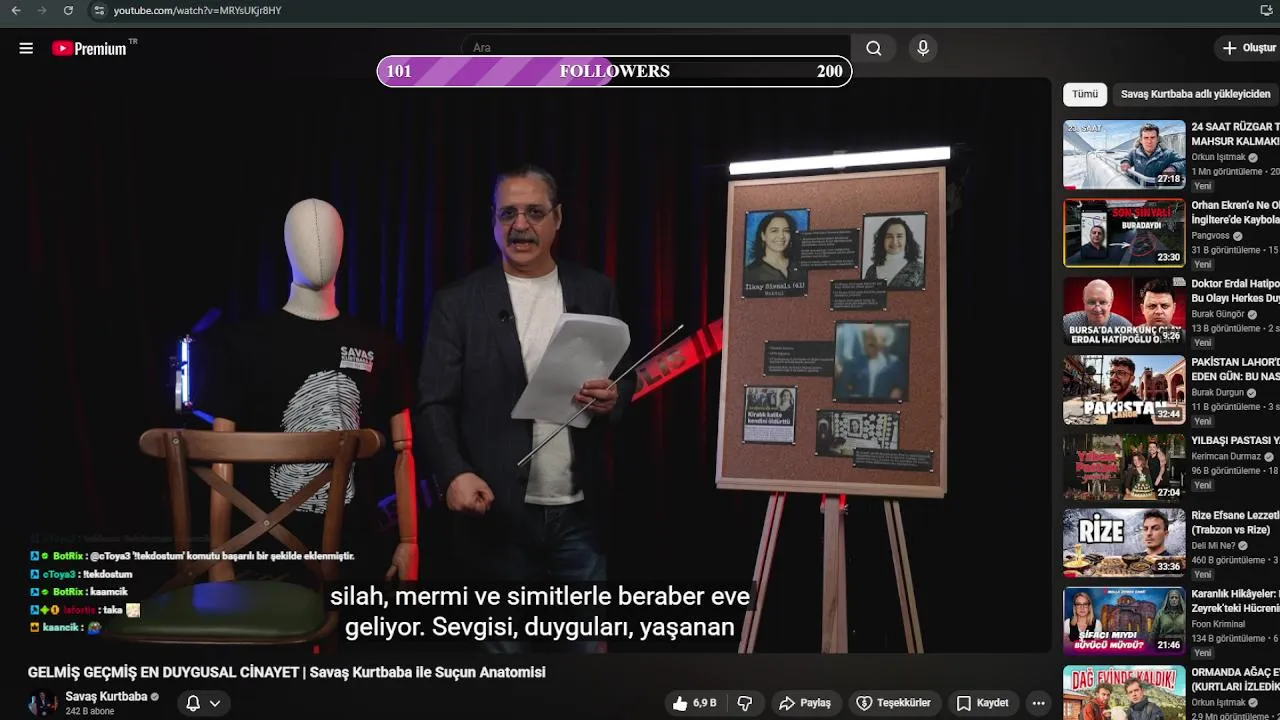Select the Tümü filter chip
1280x720 pixels.
click(1085, 94)
